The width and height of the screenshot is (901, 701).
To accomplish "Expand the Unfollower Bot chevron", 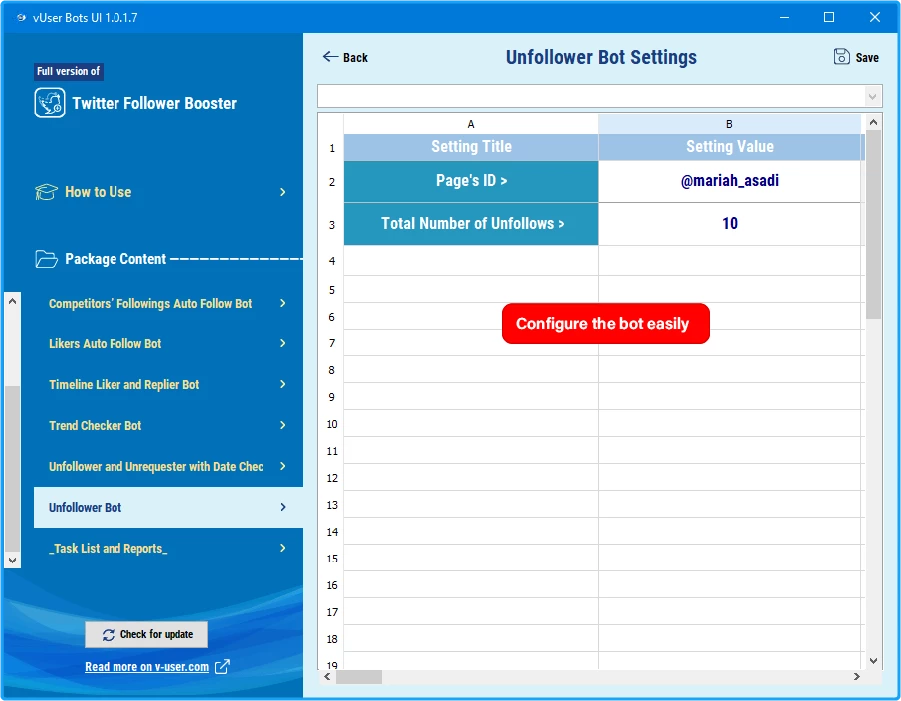I will point(283,507).
